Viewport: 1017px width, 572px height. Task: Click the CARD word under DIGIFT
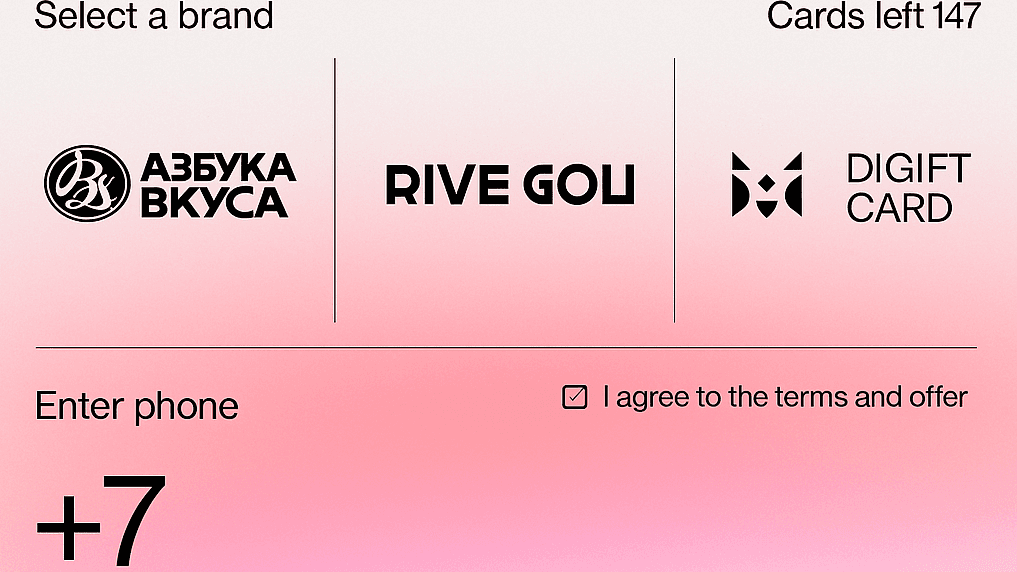tap(899, 208)
